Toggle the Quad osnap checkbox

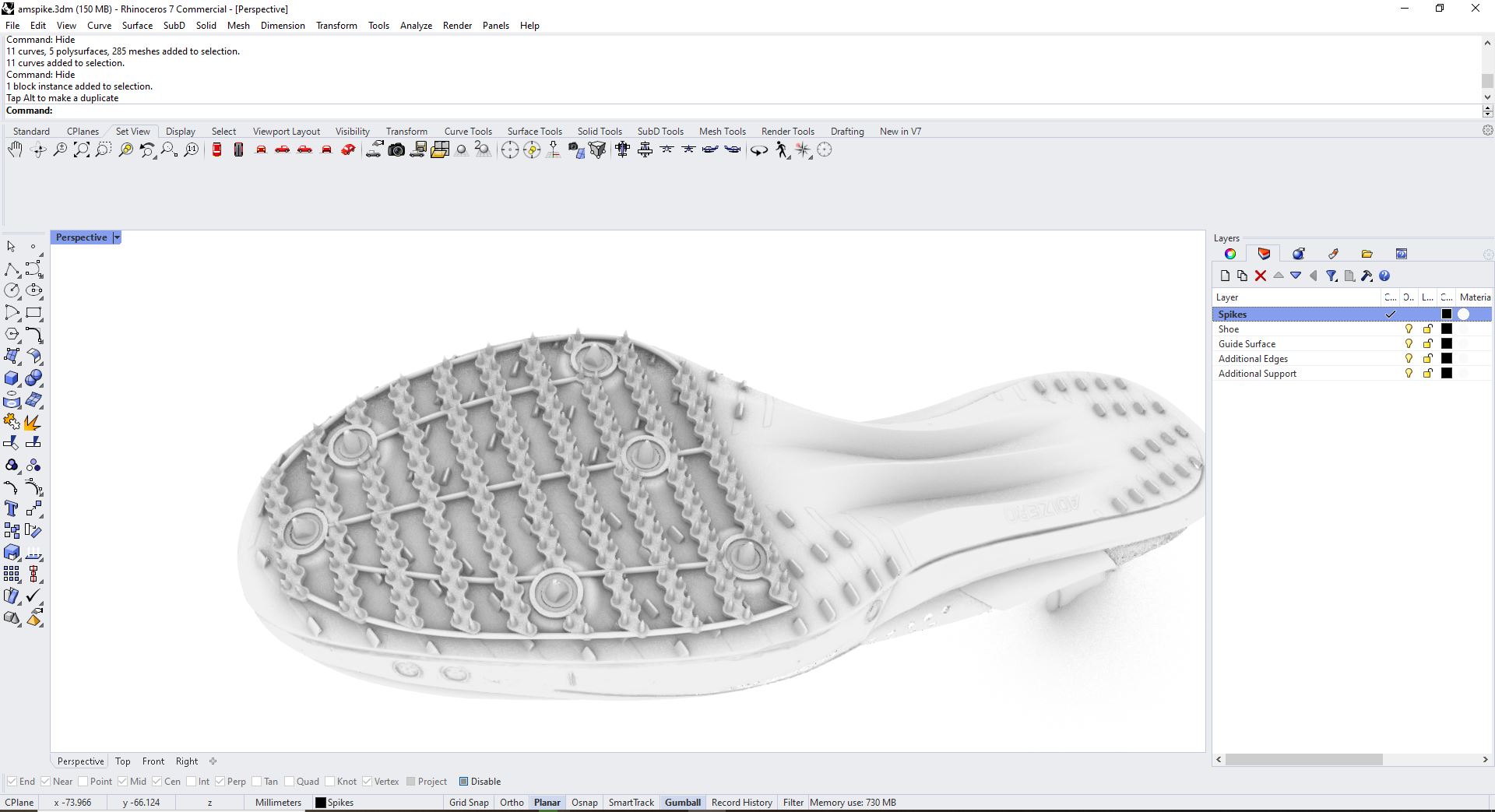click(x=290, y=782)
